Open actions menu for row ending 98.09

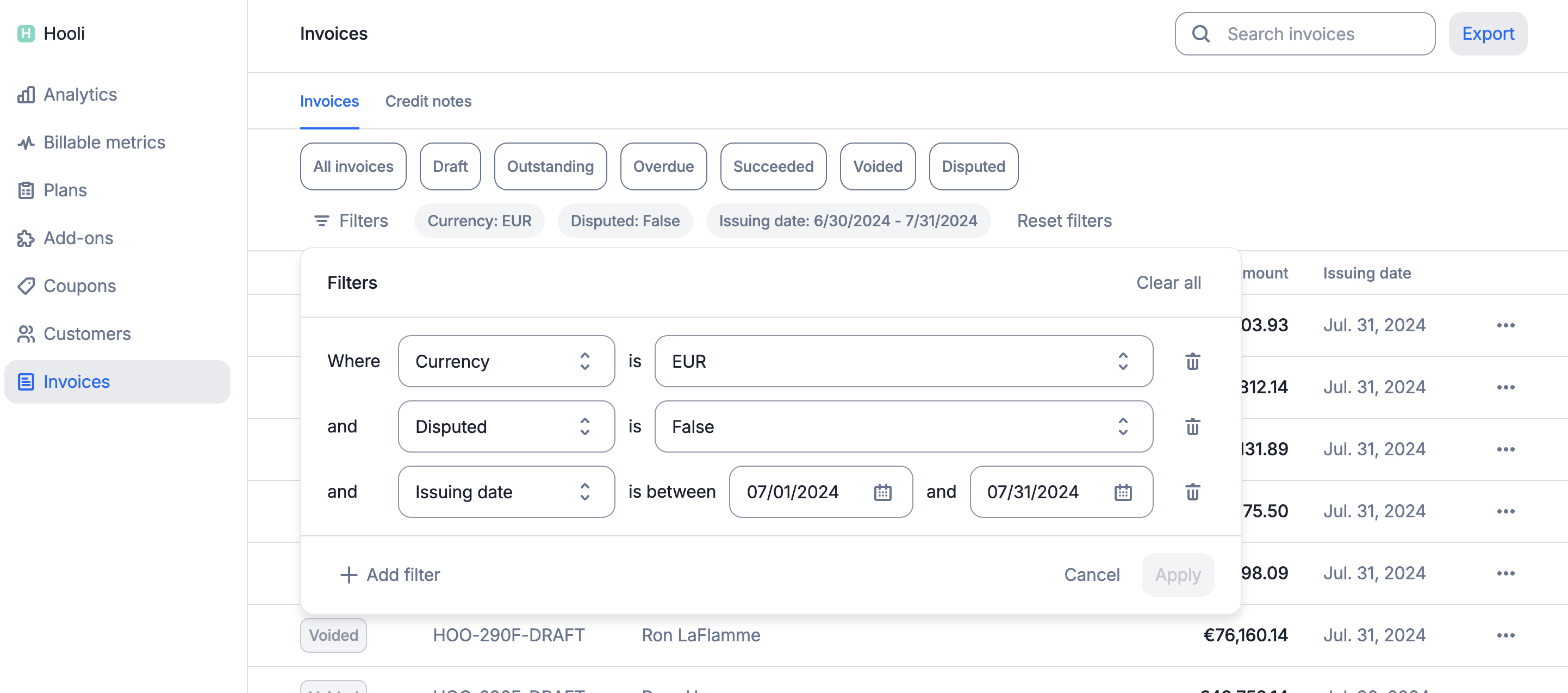(x=1505, y=574)
